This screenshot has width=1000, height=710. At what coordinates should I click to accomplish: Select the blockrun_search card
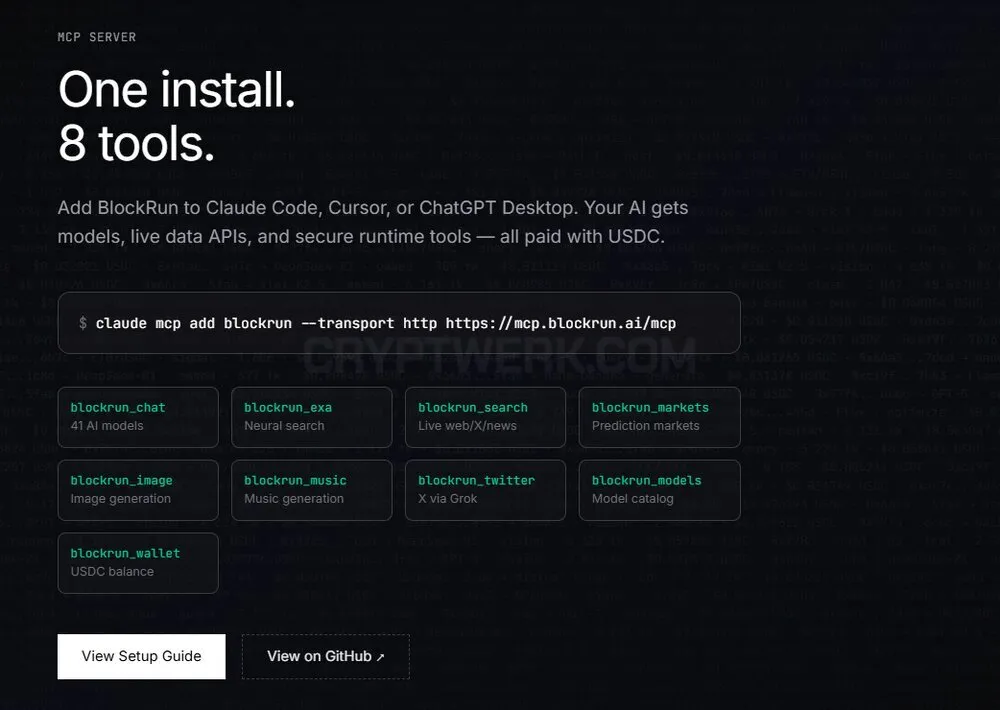[x=485, y=417]
